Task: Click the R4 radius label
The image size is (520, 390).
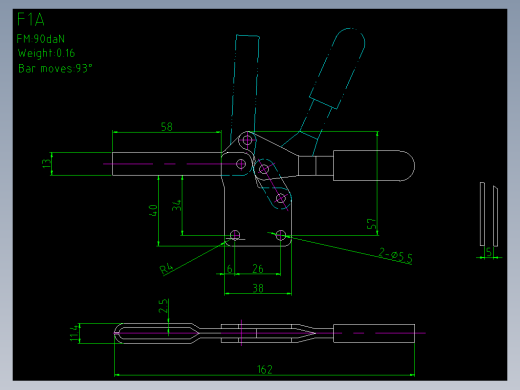Action: coord(167,269)
